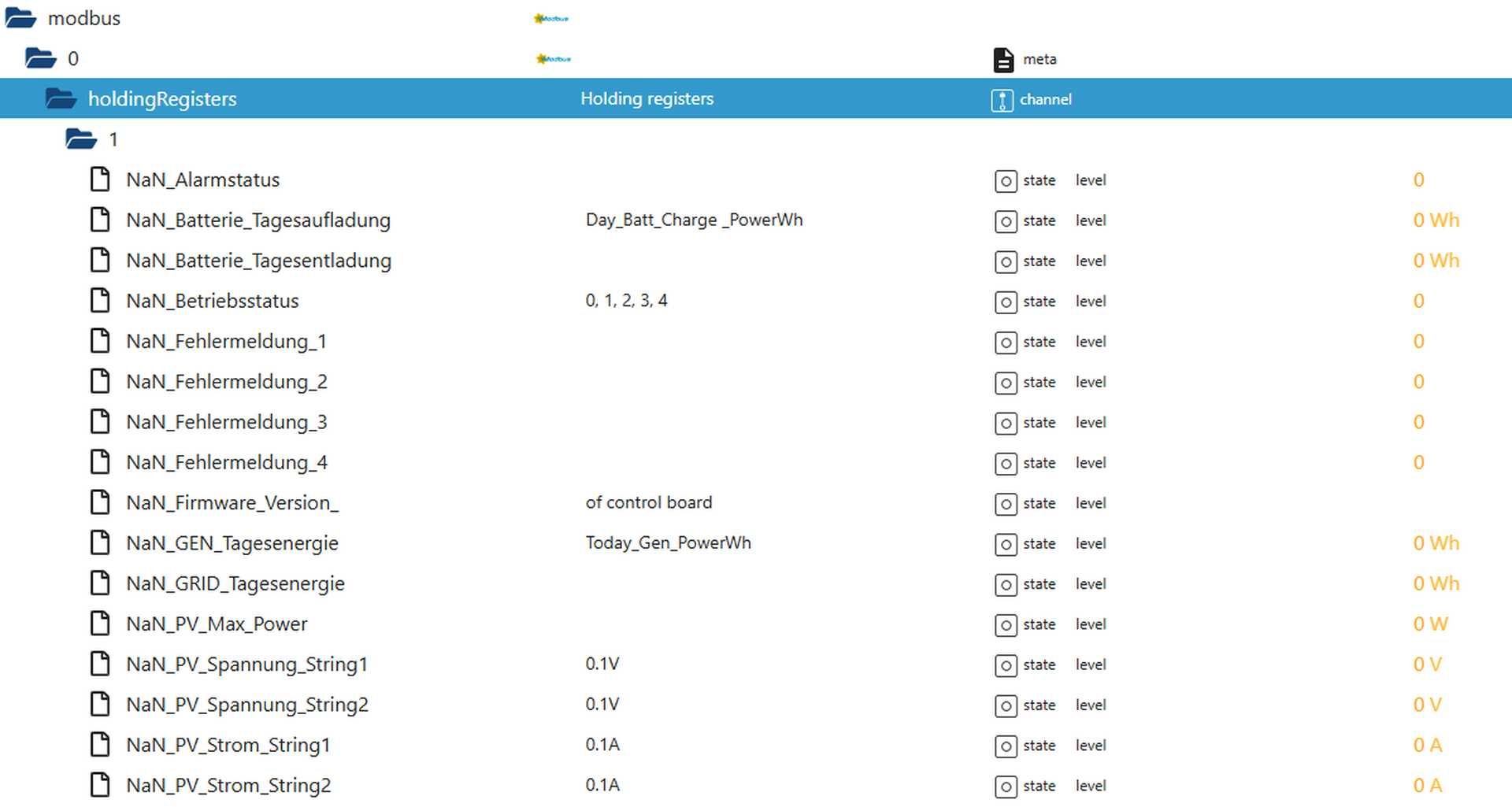This screenshot has width=1512, height=807.
Task: Click file icon of NaN_PV_Spannung_String1
Action: pyautogui.click(x=100, y=664)
